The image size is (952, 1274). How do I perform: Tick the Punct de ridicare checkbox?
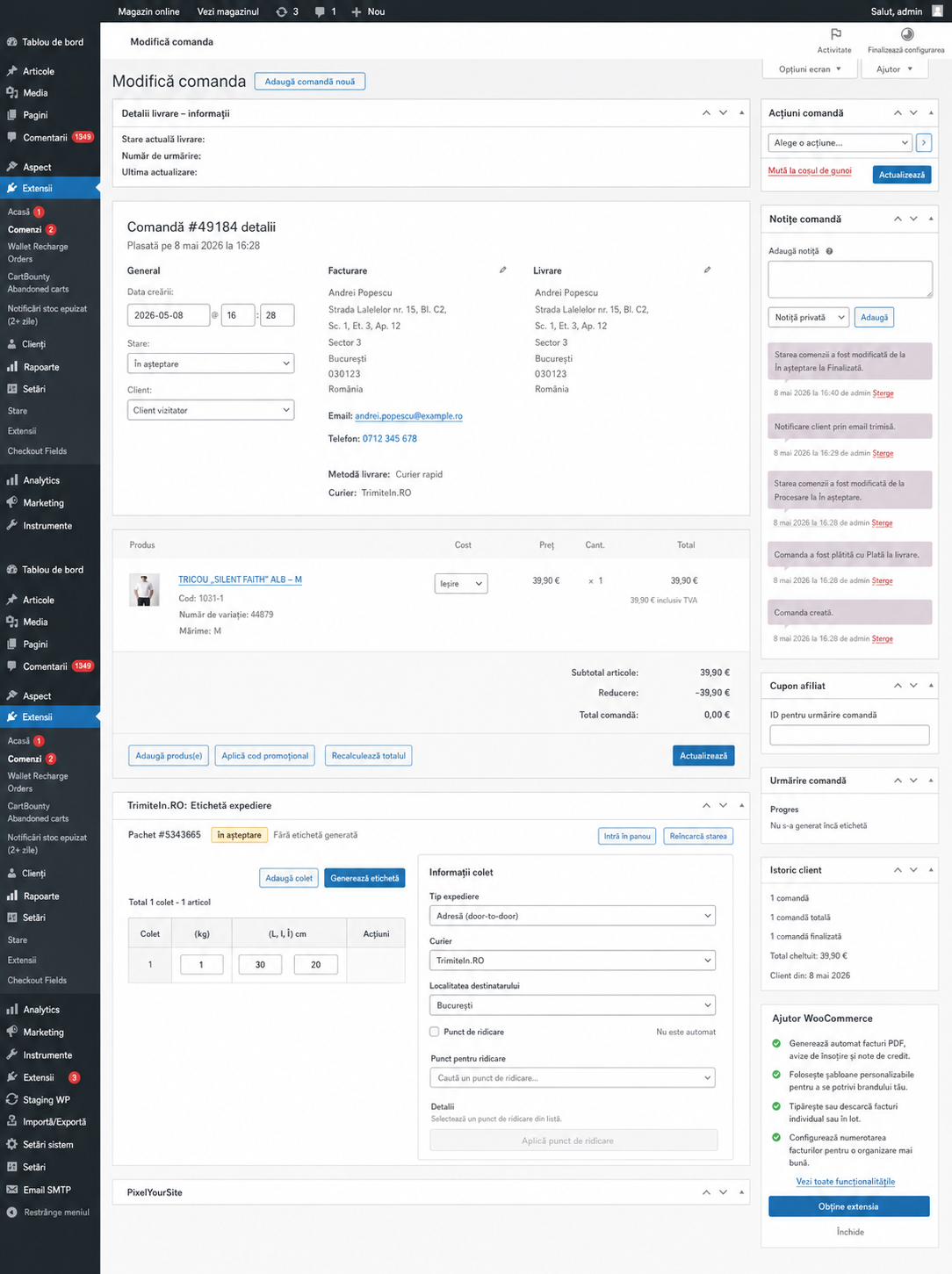(434, 1032)
